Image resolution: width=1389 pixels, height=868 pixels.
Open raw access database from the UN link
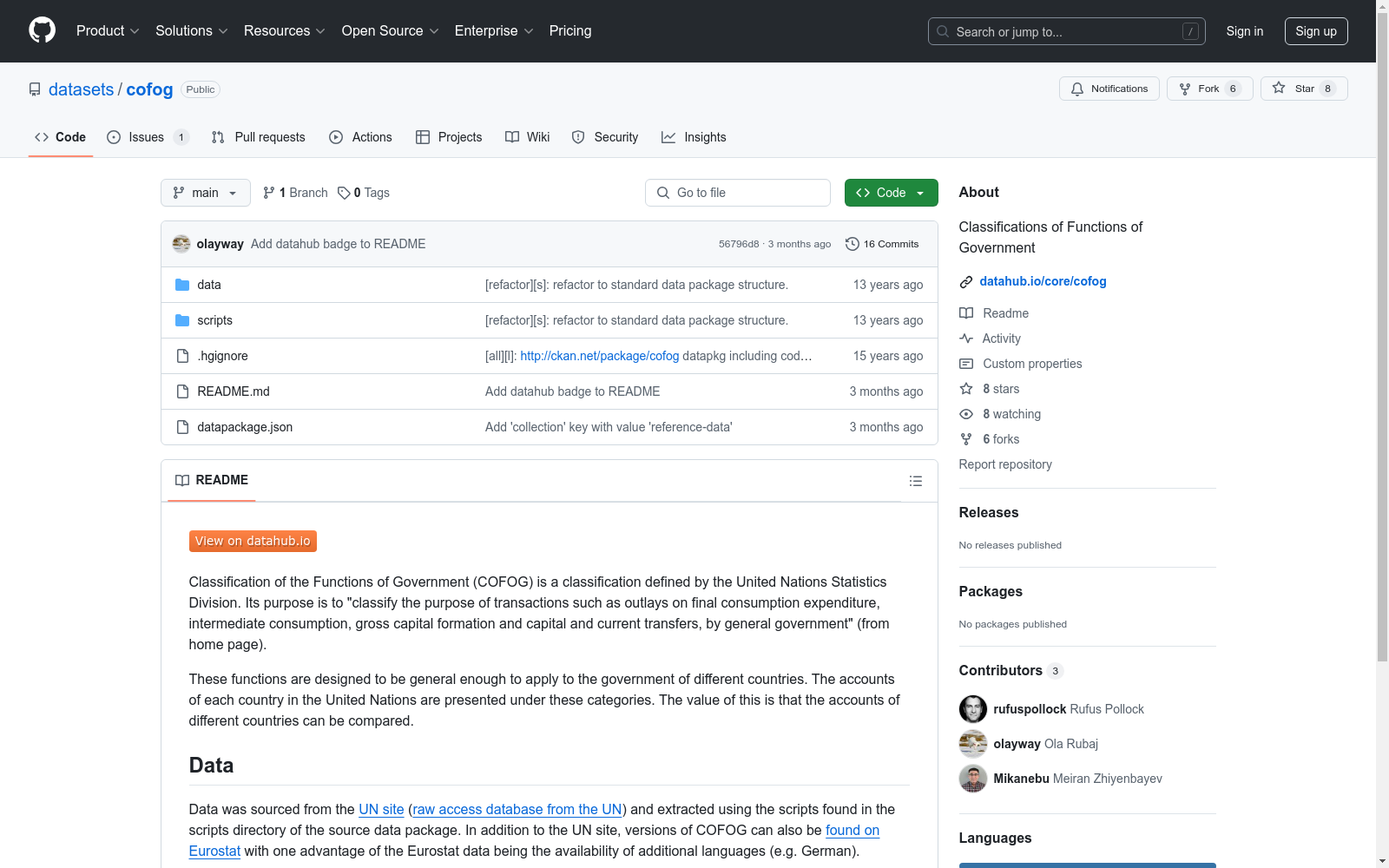coord(517,809)
